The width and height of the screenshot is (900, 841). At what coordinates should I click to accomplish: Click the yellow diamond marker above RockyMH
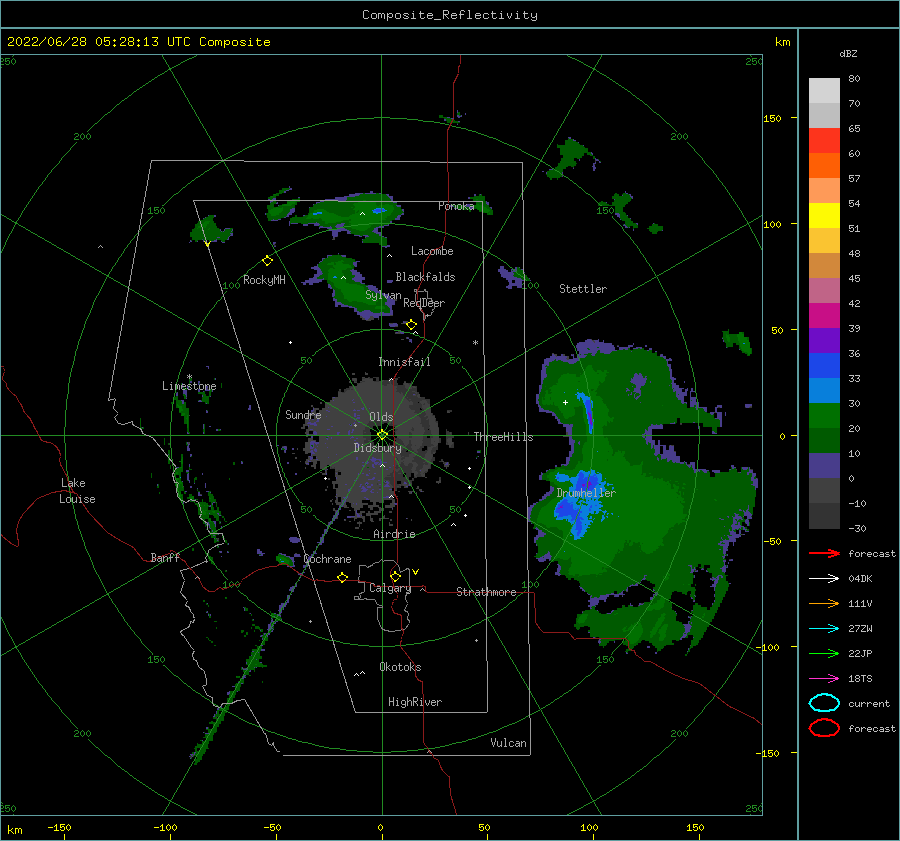point(267,261)
